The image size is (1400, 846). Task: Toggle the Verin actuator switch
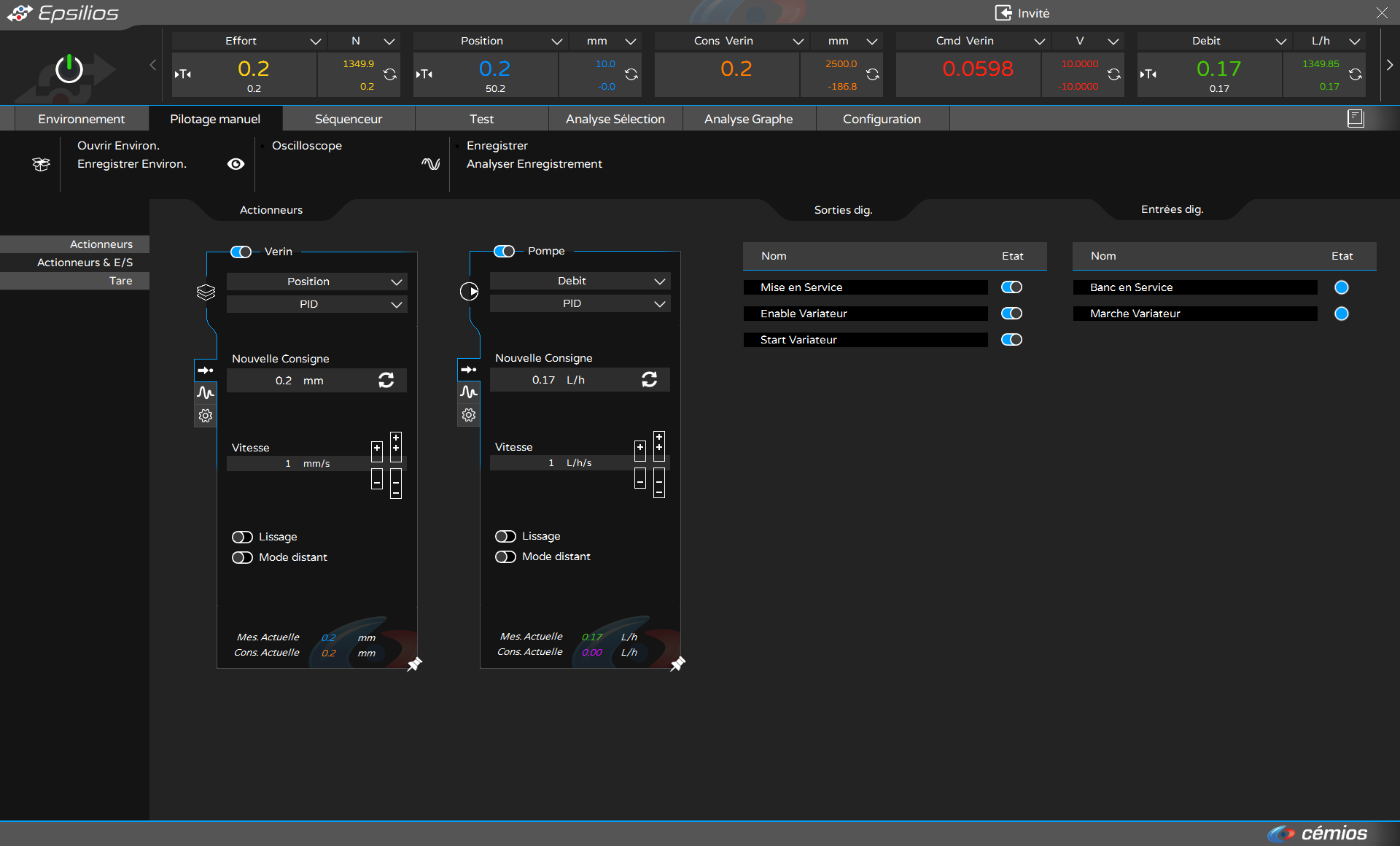point(241,252)
